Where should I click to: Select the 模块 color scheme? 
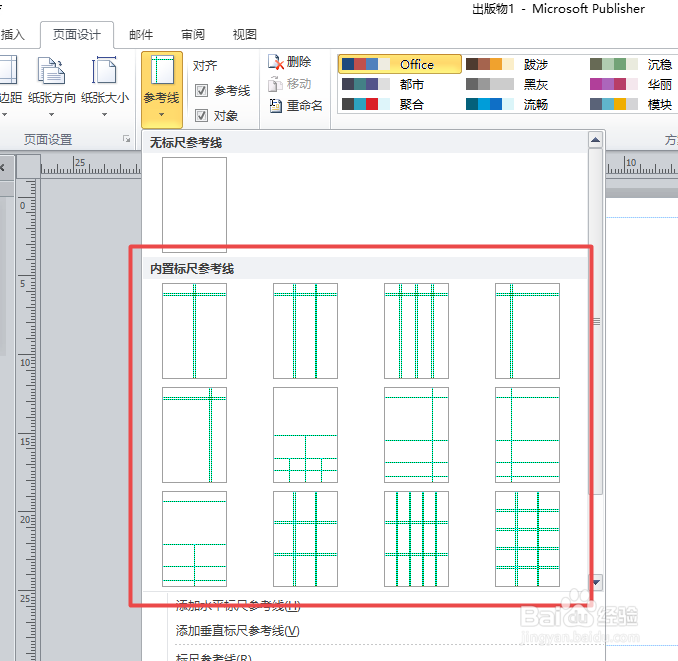[x=632, y=104]
